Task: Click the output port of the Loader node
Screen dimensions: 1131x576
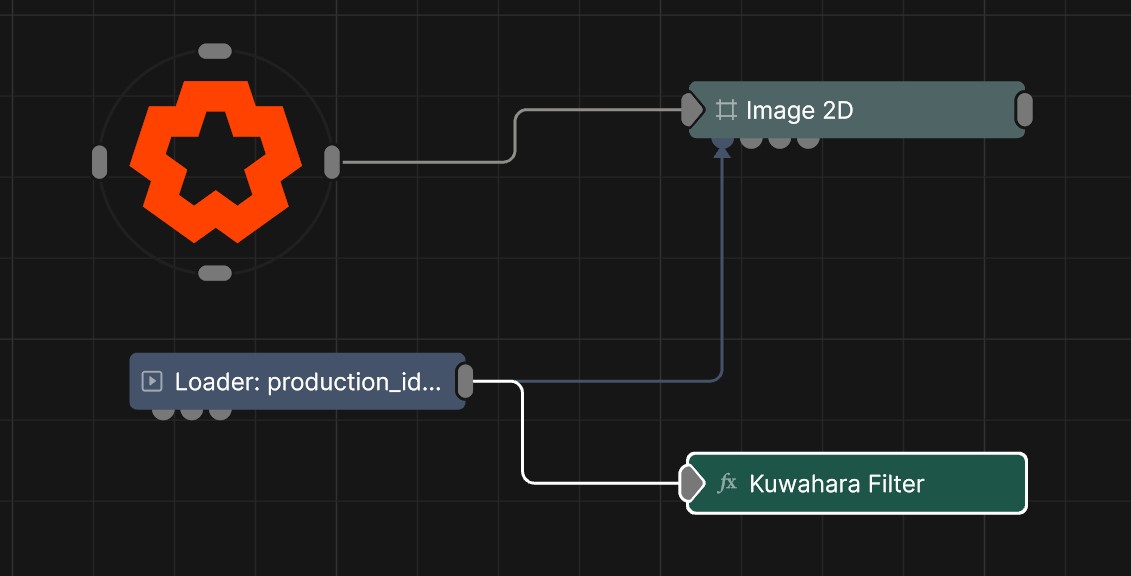Action: point(464,382)
